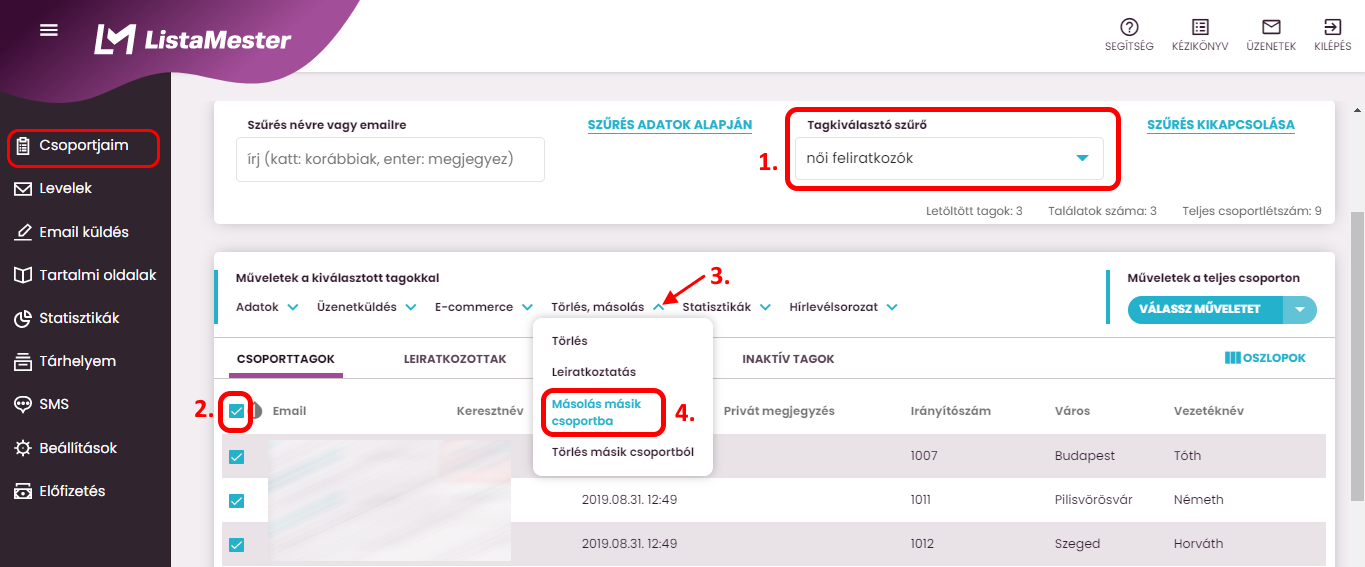This screenshot has width=1365, height=567.
Task: Open the Tagkiválasztó szűrő dropdown
Action: coord(949,158)
